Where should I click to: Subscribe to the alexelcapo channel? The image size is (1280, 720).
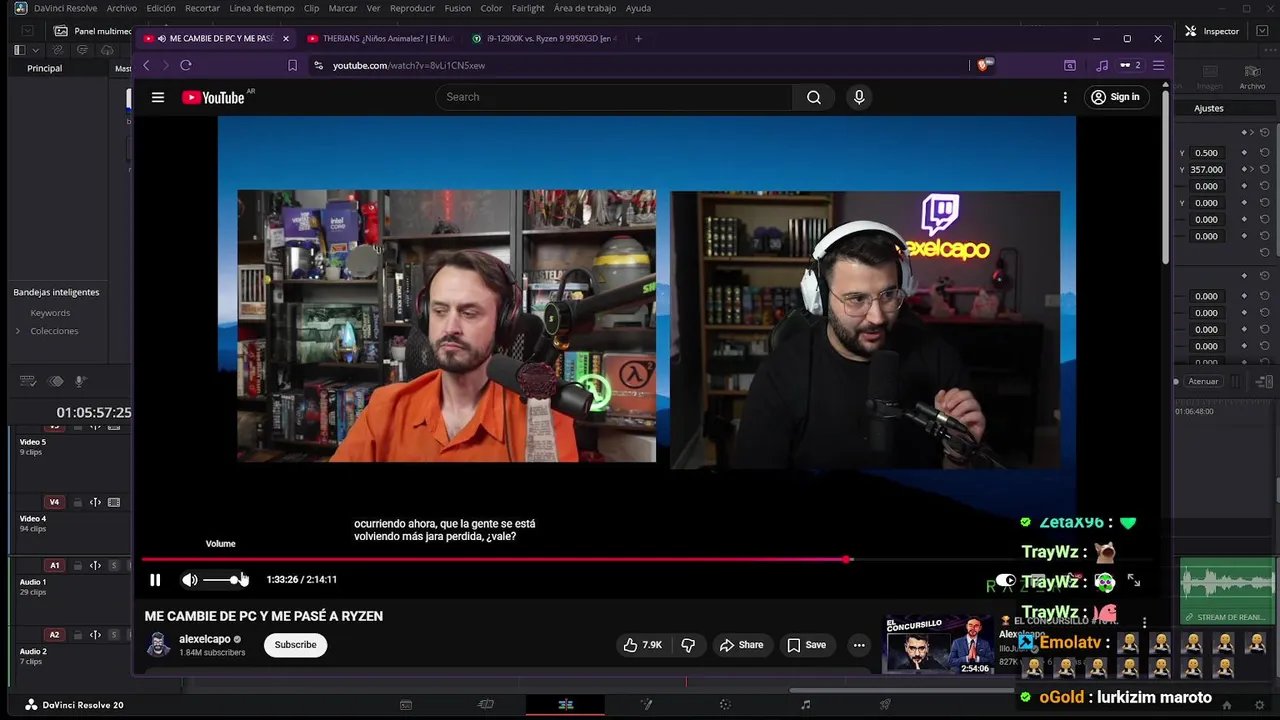click(x=295, y=645)
